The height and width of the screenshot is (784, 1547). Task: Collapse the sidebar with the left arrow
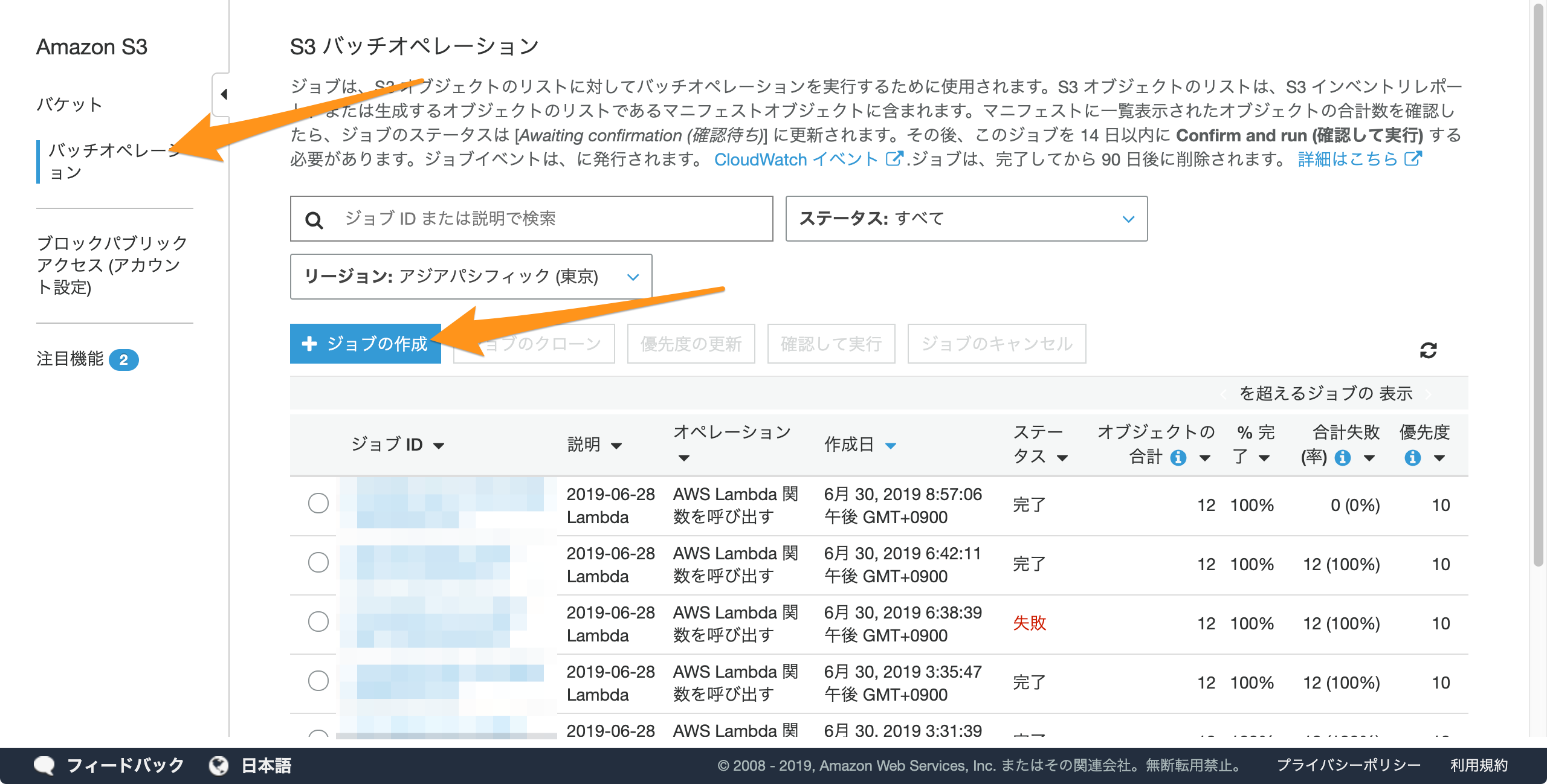pyautogui.click(x=224, y=94)
